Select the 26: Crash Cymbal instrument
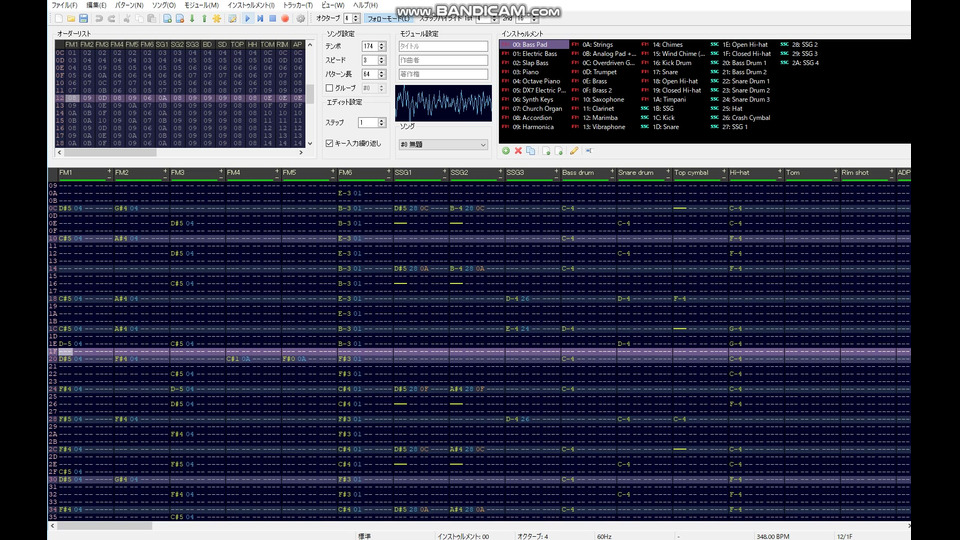The width and height of the screenshot is (960, 540). coord(745,118)
